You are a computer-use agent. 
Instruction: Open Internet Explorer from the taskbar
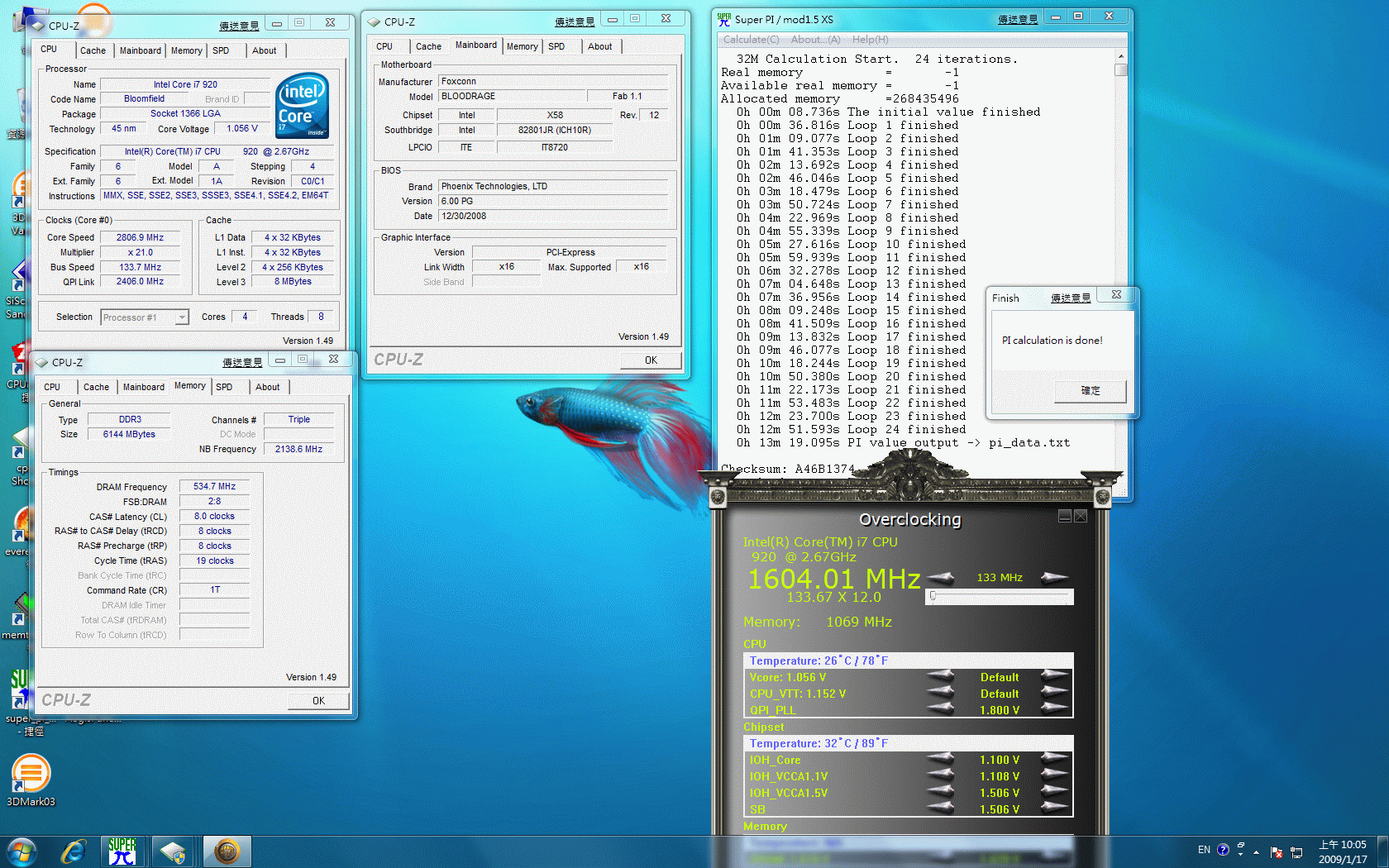coord(74,851)
